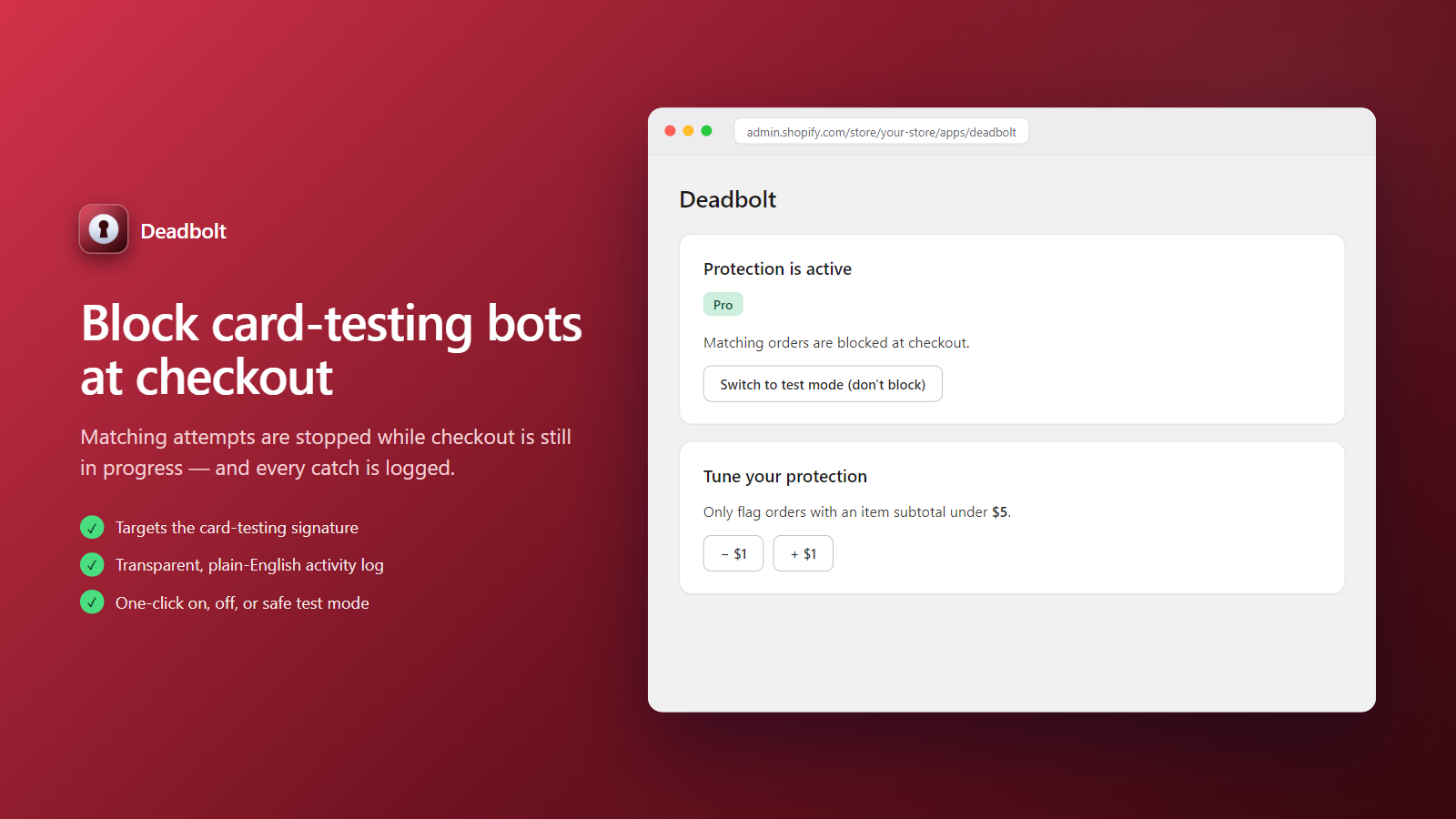Click the checkmark beside Targets the card-testing signature
1456x819 pixels.
pos(92,528)
